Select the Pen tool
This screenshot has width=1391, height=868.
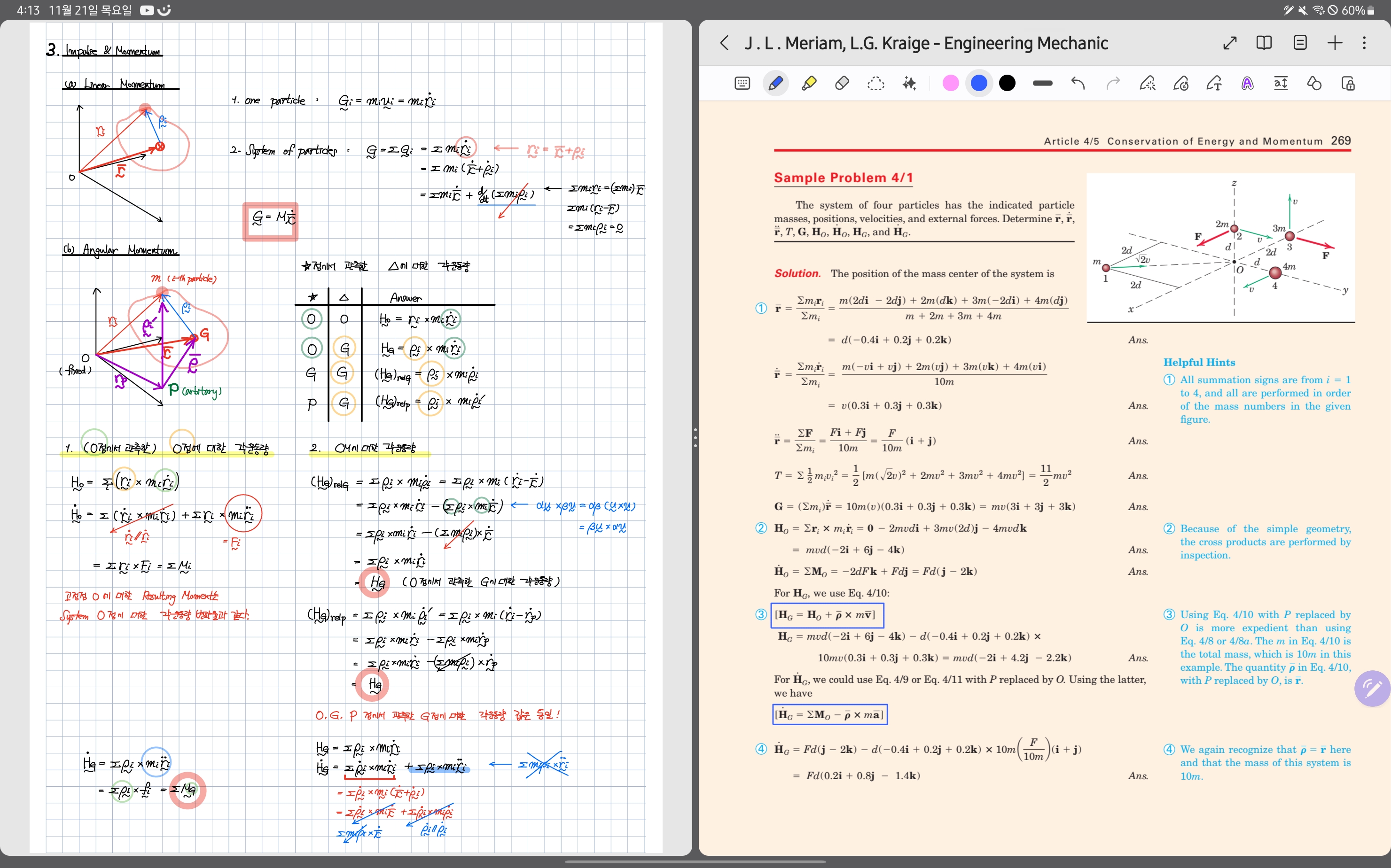pos(775,84)
